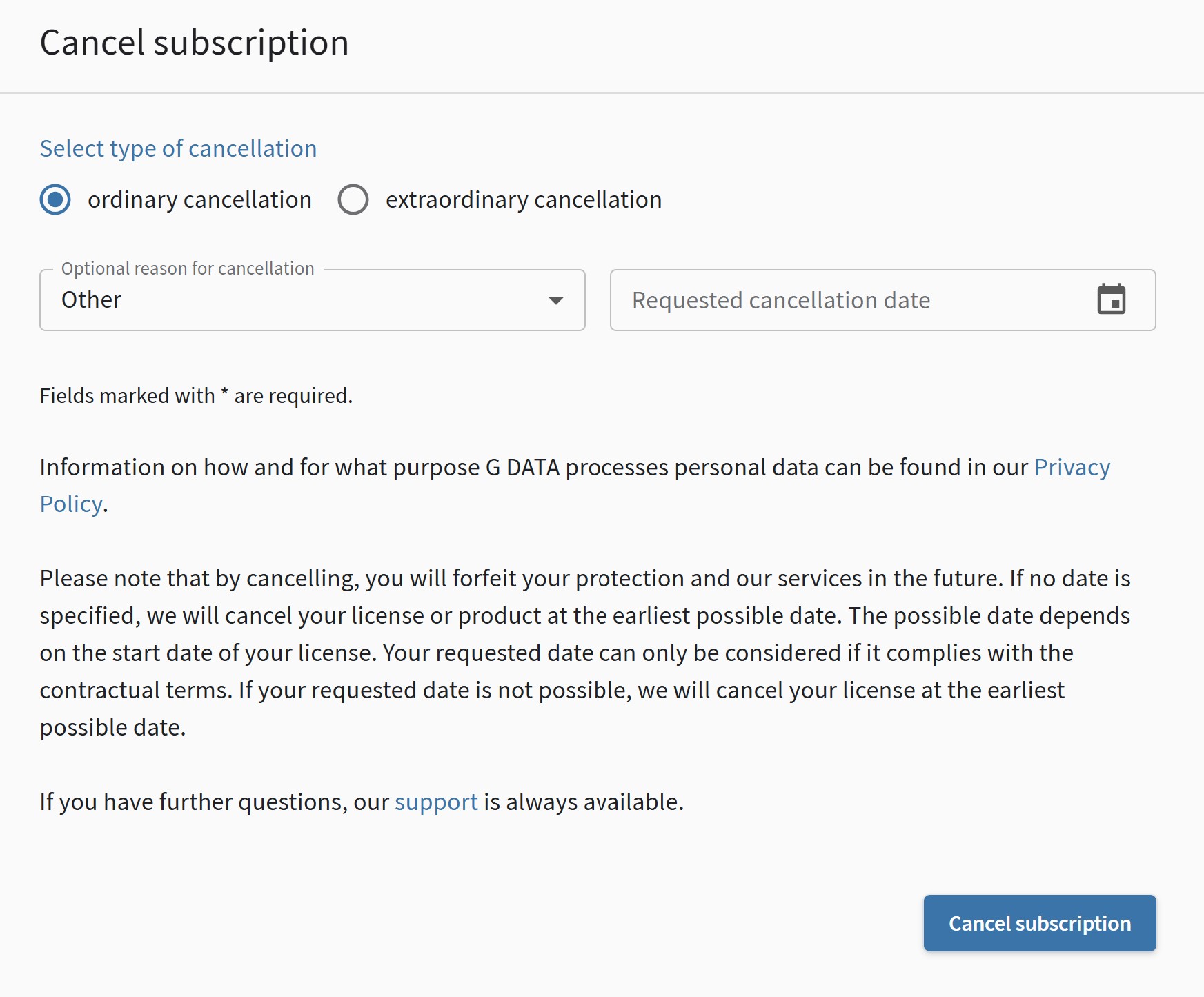Click the "contractual terms" text in the notice
This screenshot has width=1204, height=997.
134,690
